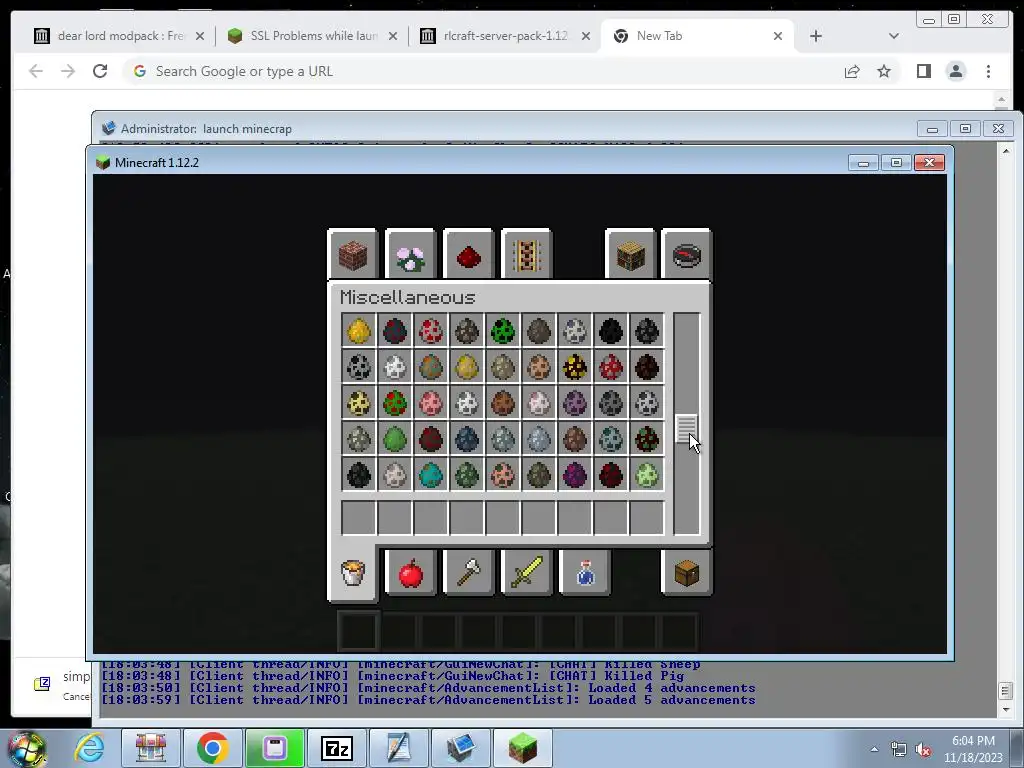Image resolution: width=1024 pixels, height=768 pixels.
Task: Pick the pink spawn egg in third row
Action: [430, 403]
